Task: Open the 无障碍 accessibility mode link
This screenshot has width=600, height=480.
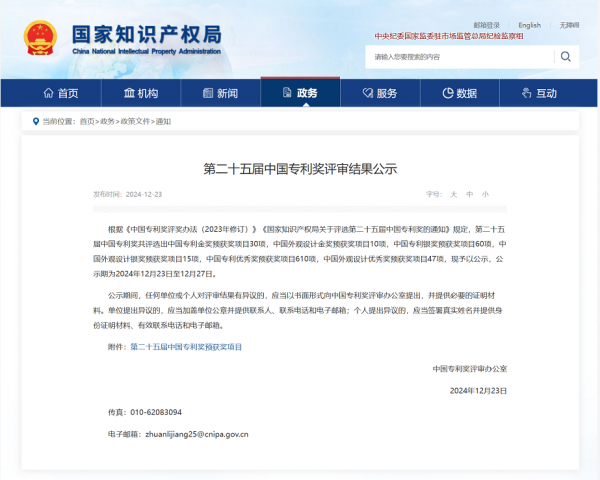Action: (x=569, y=25)
